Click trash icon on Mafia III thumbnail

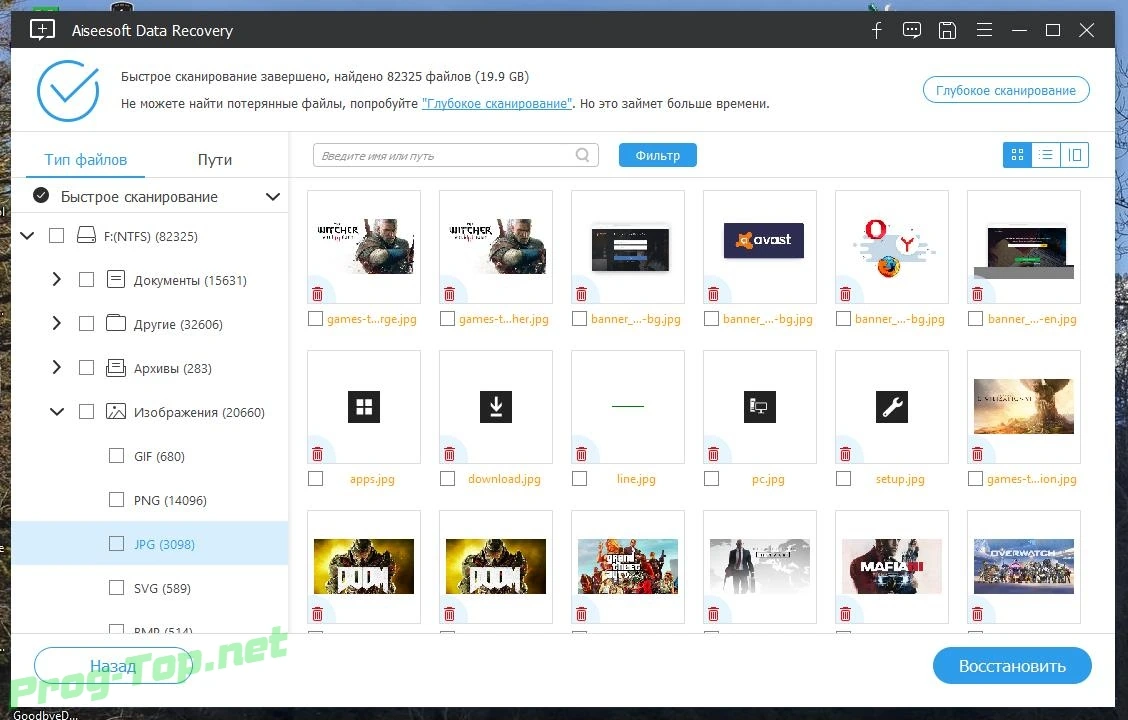pyautogui.click(x=845, y=614)
